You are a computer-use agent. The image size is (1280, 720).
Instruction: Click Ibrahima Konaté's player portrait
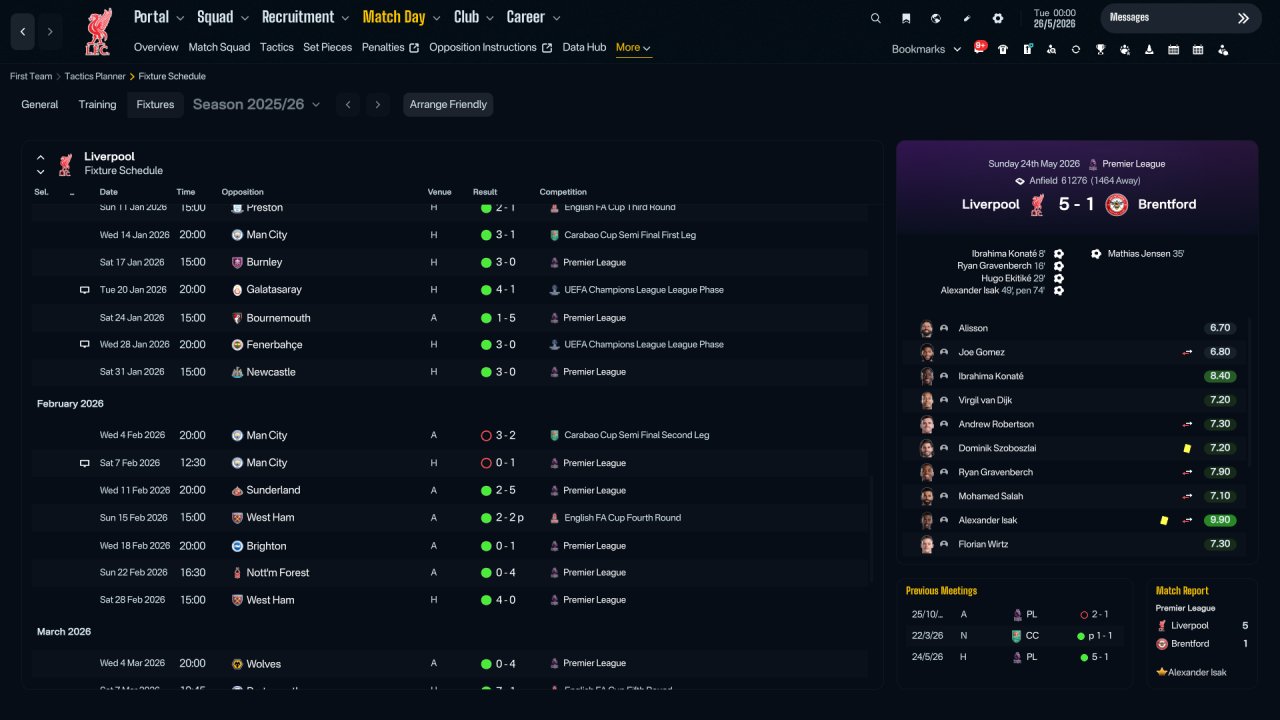click(x=927, y=376)
